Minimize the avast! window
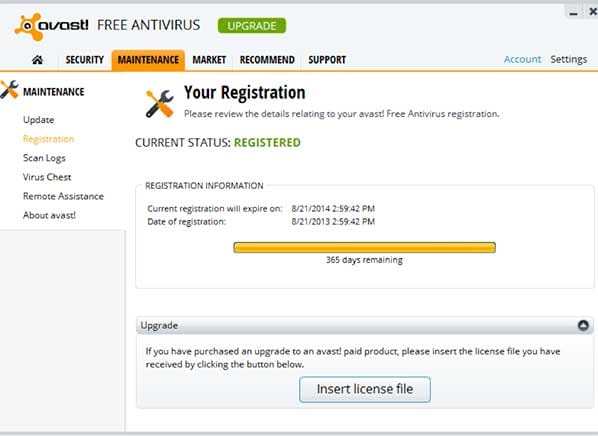This screenshot has width=598, height=436. [573, 12]
